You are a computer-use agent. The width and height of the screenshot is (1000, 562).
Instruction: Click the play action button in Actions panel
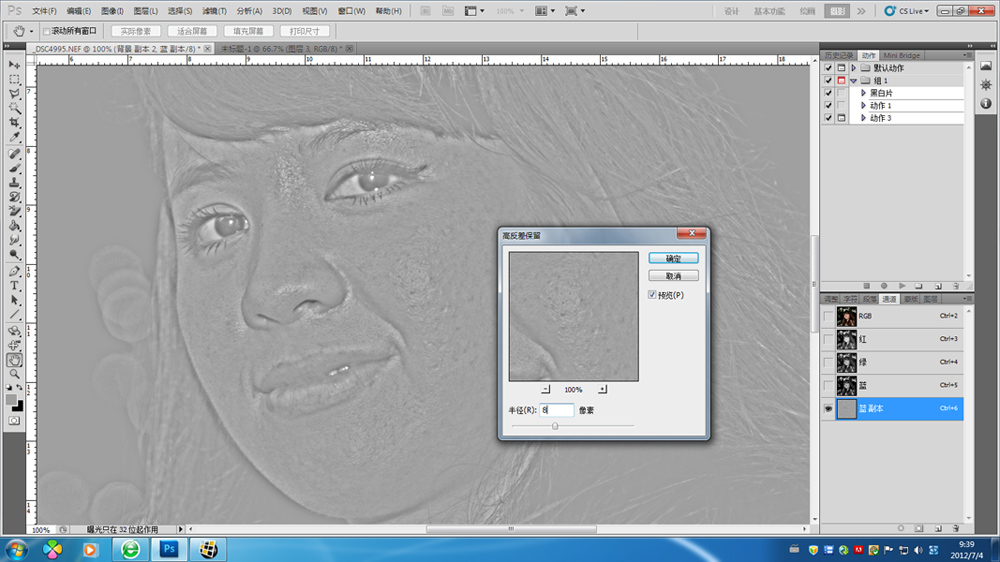[902, 286]
